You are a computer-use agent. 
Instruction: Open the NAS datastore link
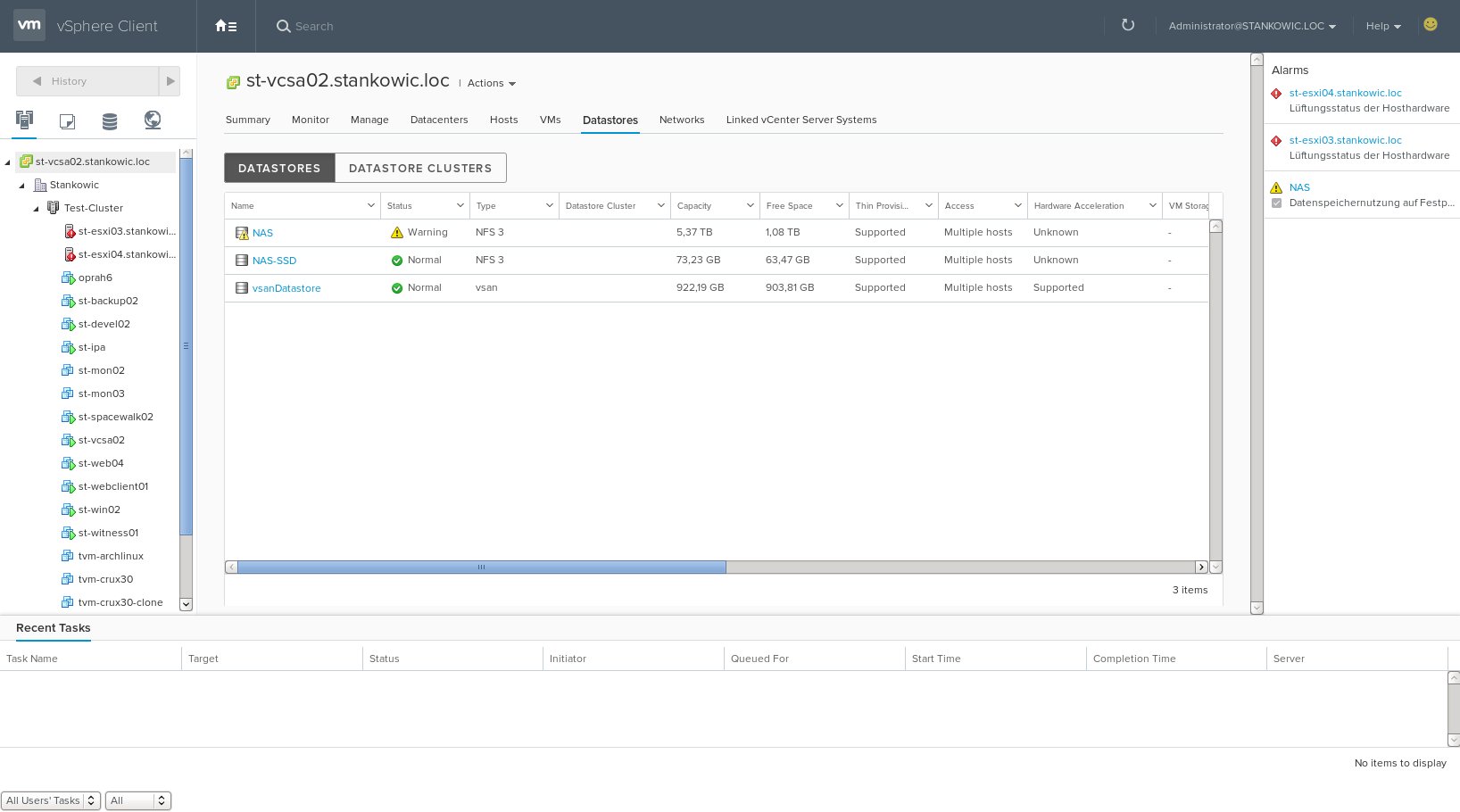pyautogui.click(x=262, y=233)
